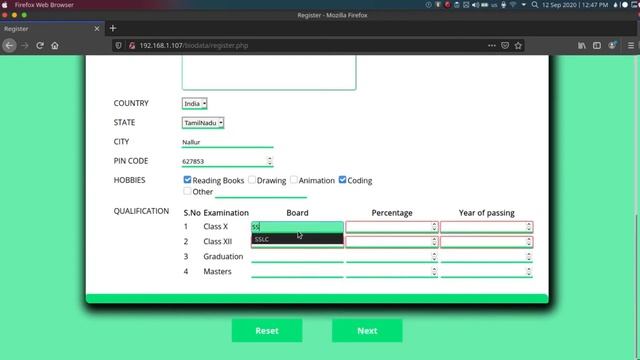Go back to the previous page
This screenshot has height=360, width=640.
(x=9, y=45)
